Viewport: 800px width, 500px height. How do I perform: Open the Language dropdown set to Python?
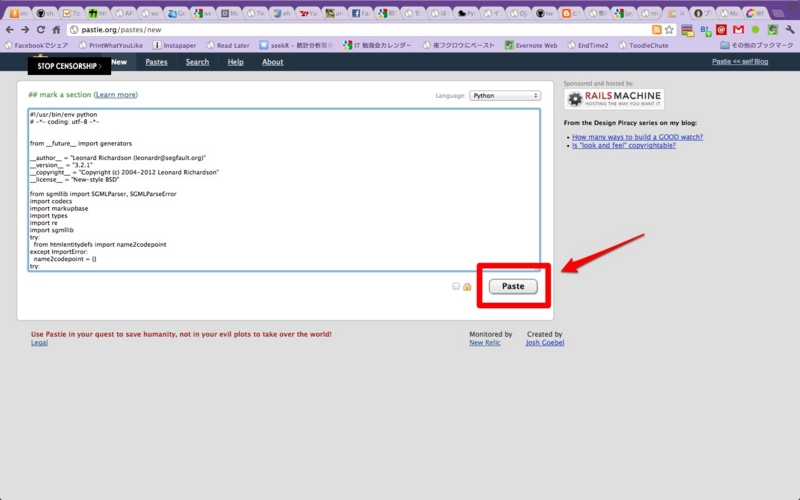(x=505, y=95)
